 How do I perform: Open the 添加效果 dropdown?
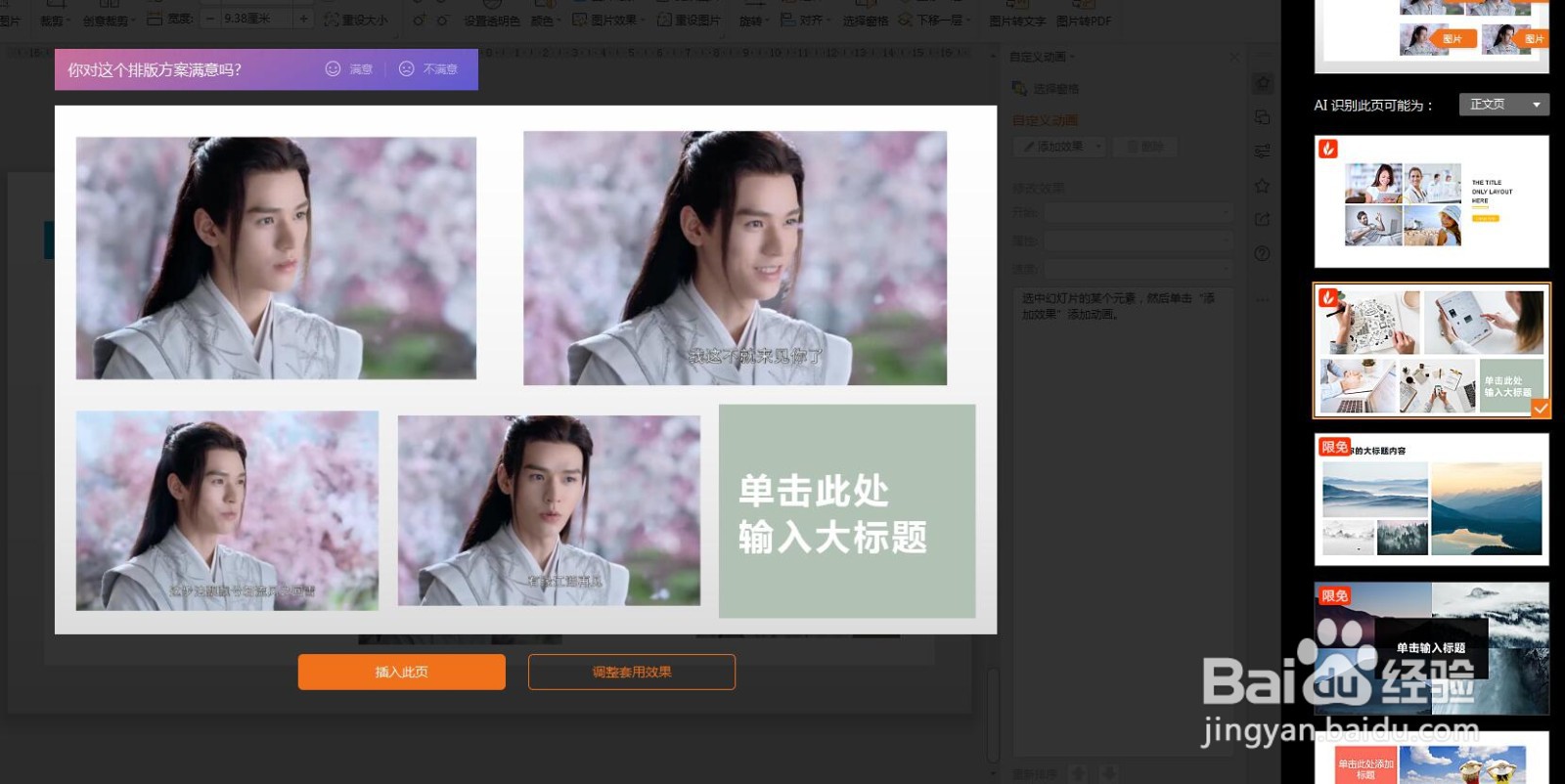pos(1059,147)
